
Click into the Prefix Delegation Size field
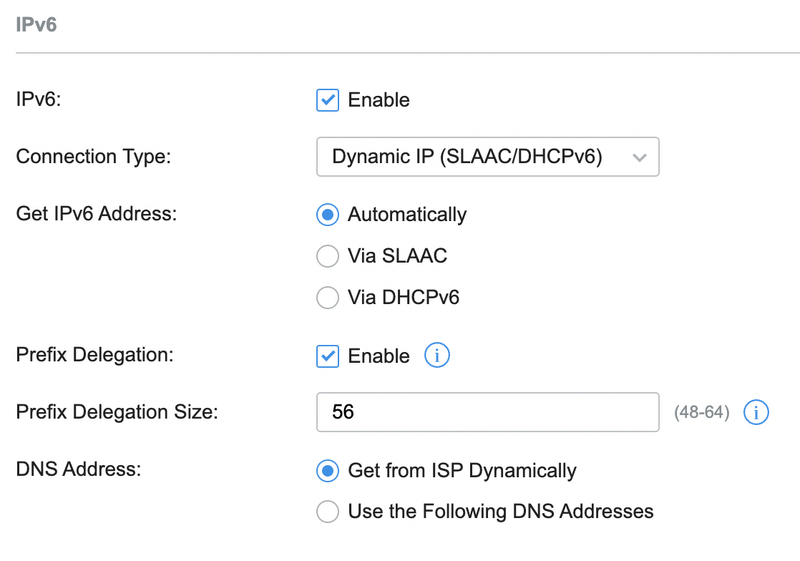point(487,412)
